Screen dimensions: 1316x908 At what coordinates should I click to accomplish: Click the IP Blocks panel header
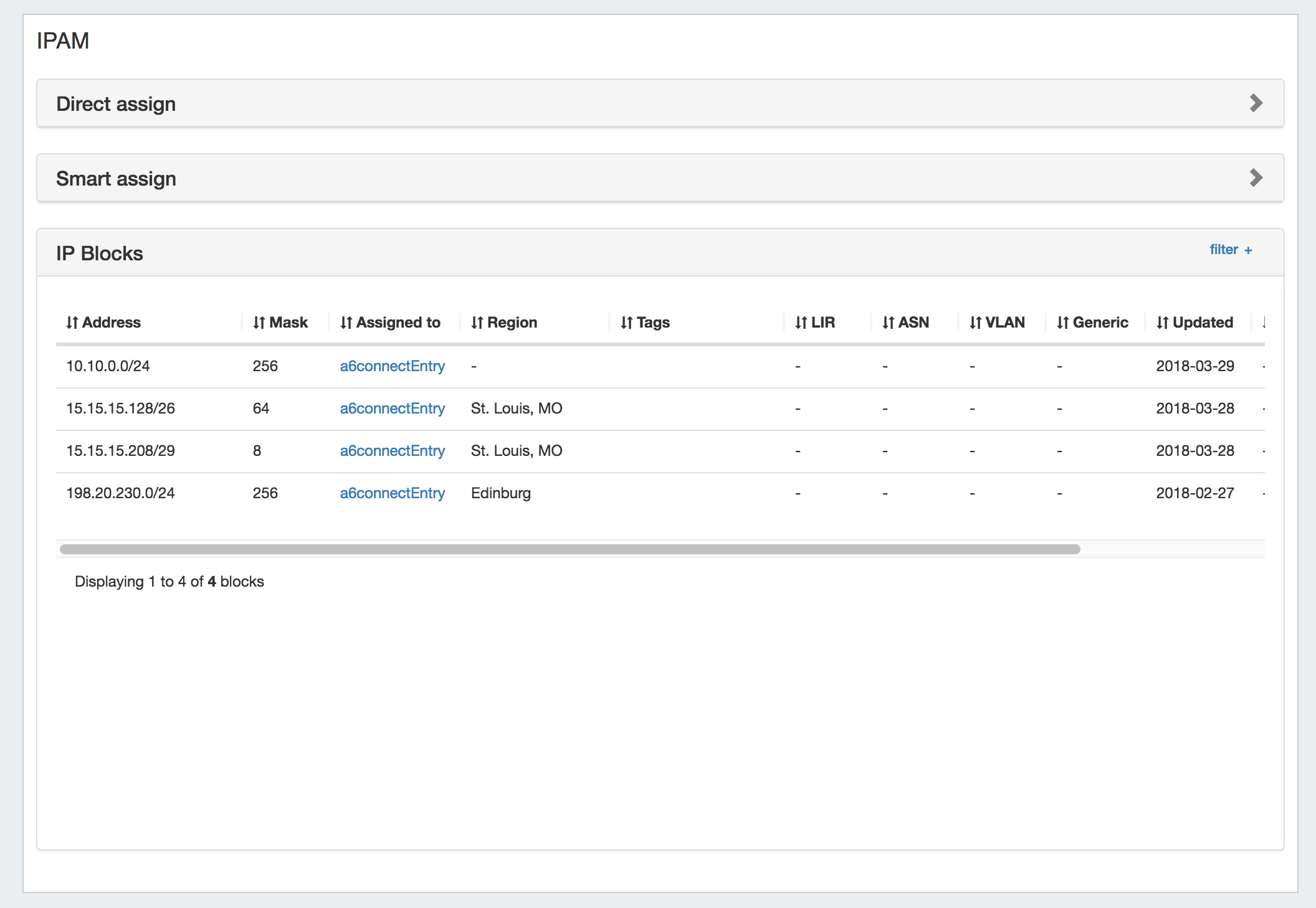click(100, 253)
